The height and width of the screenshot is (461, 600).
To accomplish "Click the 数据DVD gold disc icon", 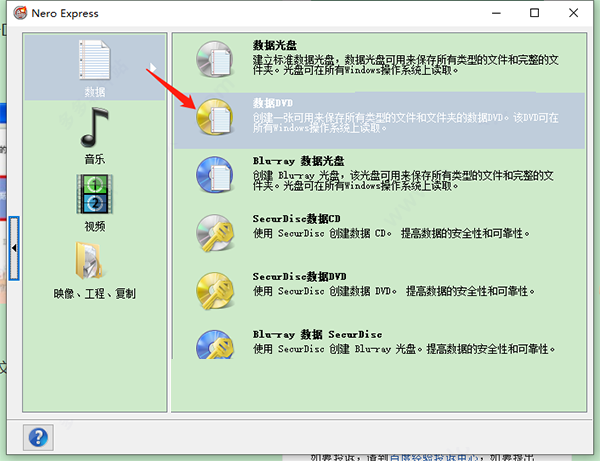I will 215,117.
